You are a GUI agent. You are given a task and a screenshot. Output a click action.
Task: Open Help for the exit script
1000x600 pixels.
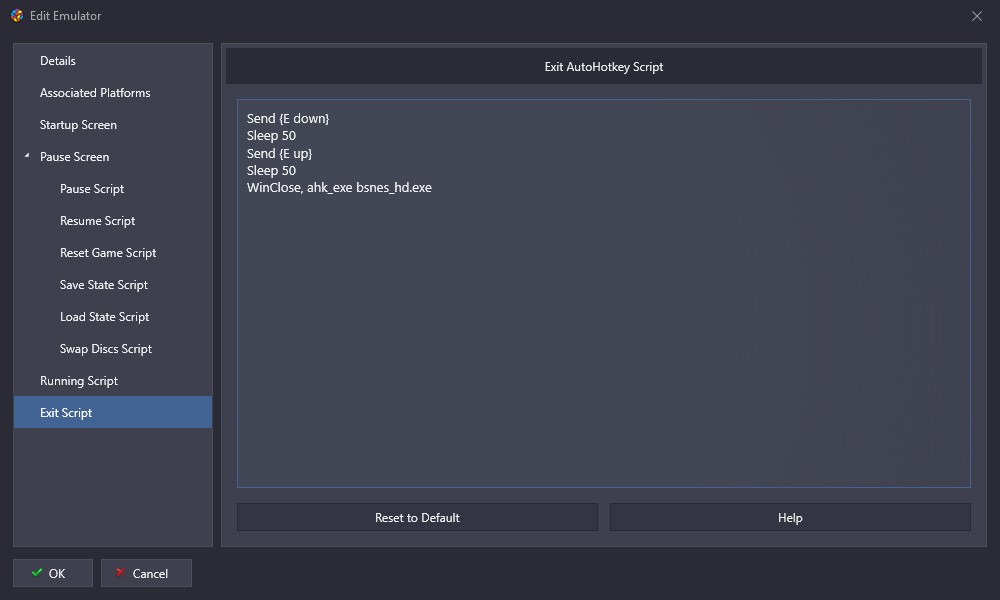pyautogui.click(x=790, y=517)
